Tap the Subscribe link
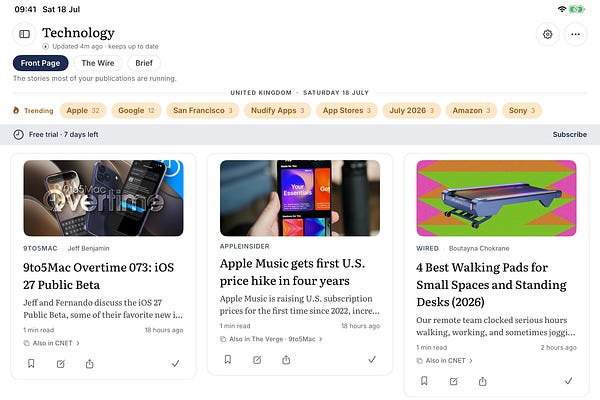 tap(569, 134)
